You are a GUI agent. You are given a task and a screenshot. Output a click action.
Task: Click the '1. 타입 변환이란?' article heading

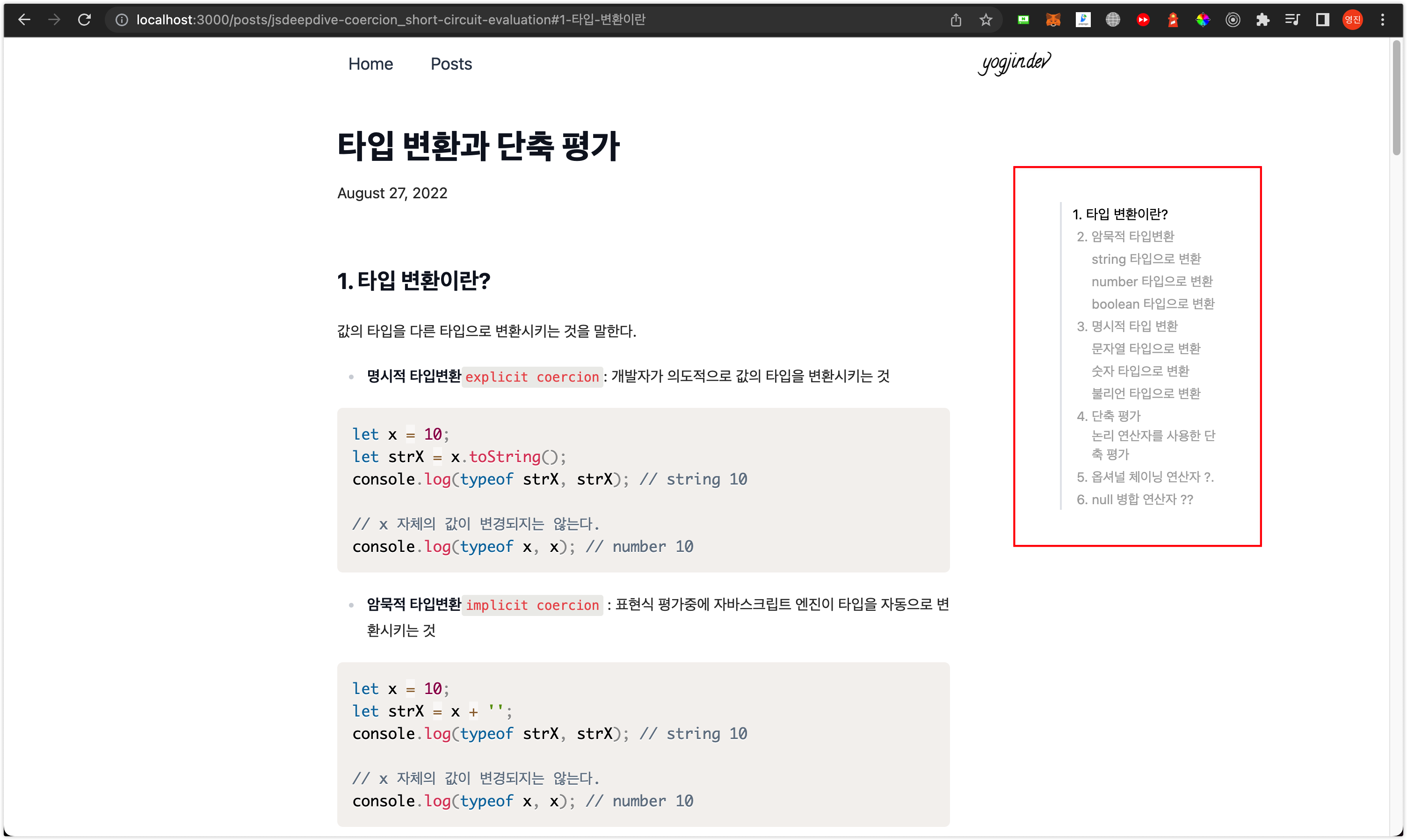point(413,281)
